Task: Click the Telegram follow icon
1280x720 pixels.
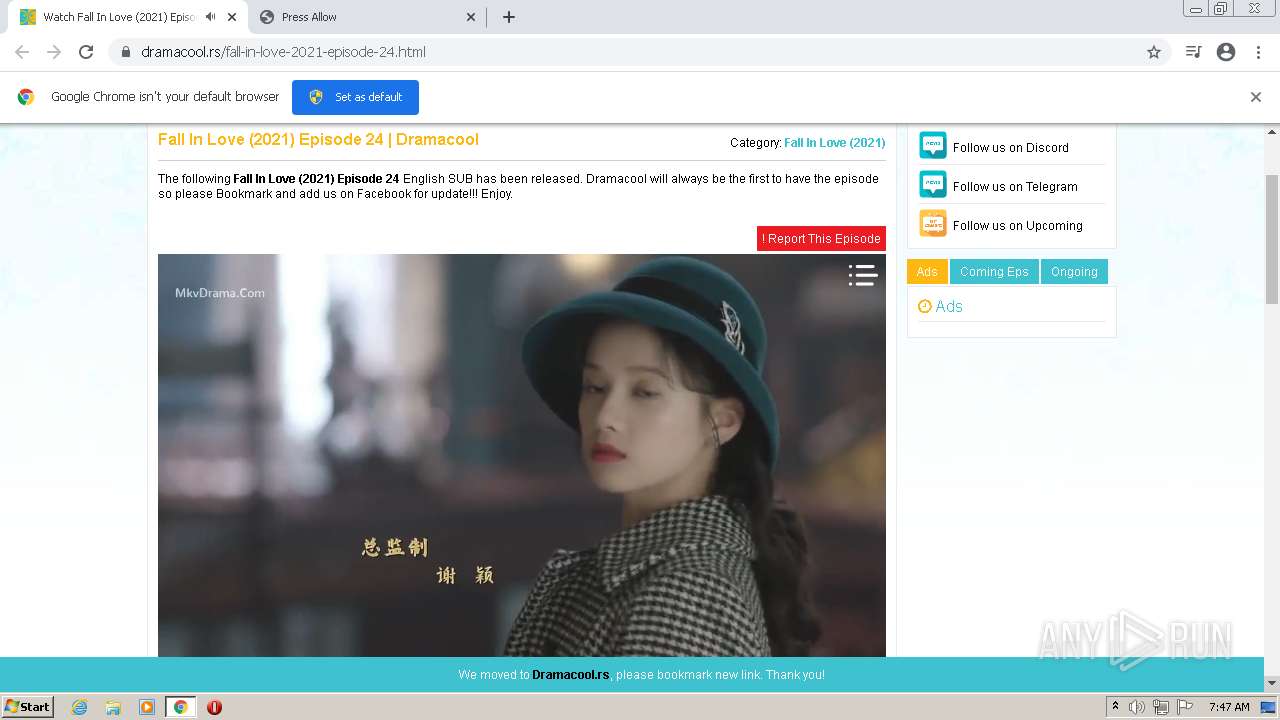Action: click(x=933, y=185)
